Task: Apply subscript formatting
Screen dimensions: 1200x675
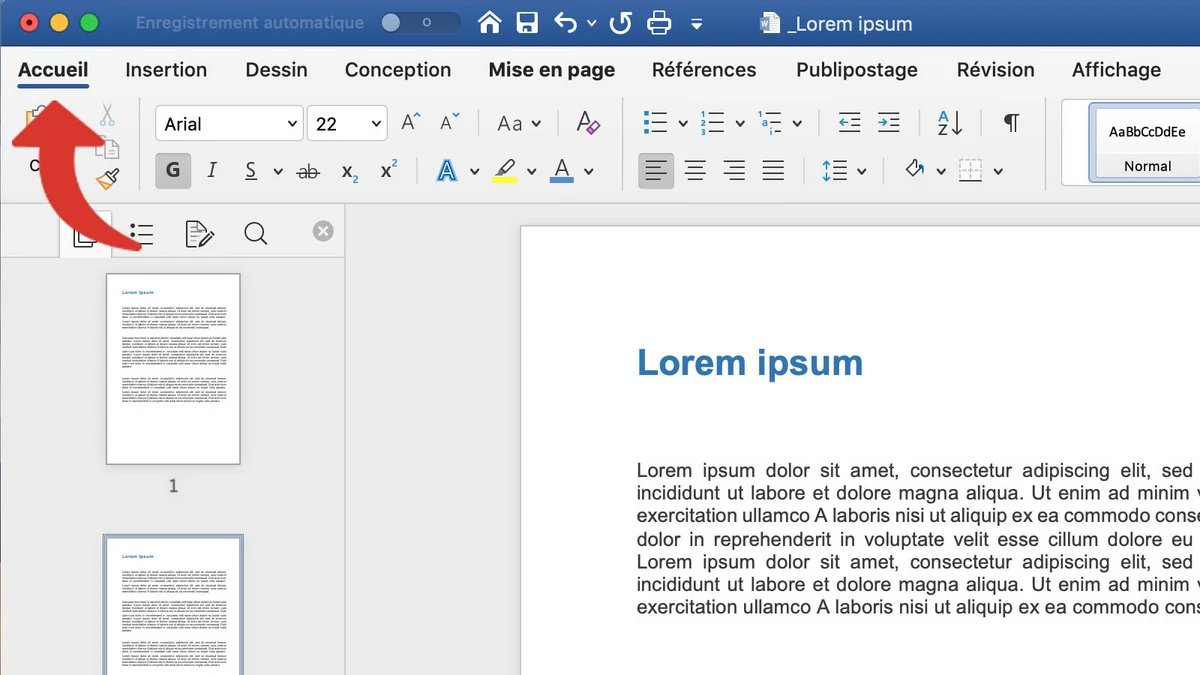Action: coord(349,172)
